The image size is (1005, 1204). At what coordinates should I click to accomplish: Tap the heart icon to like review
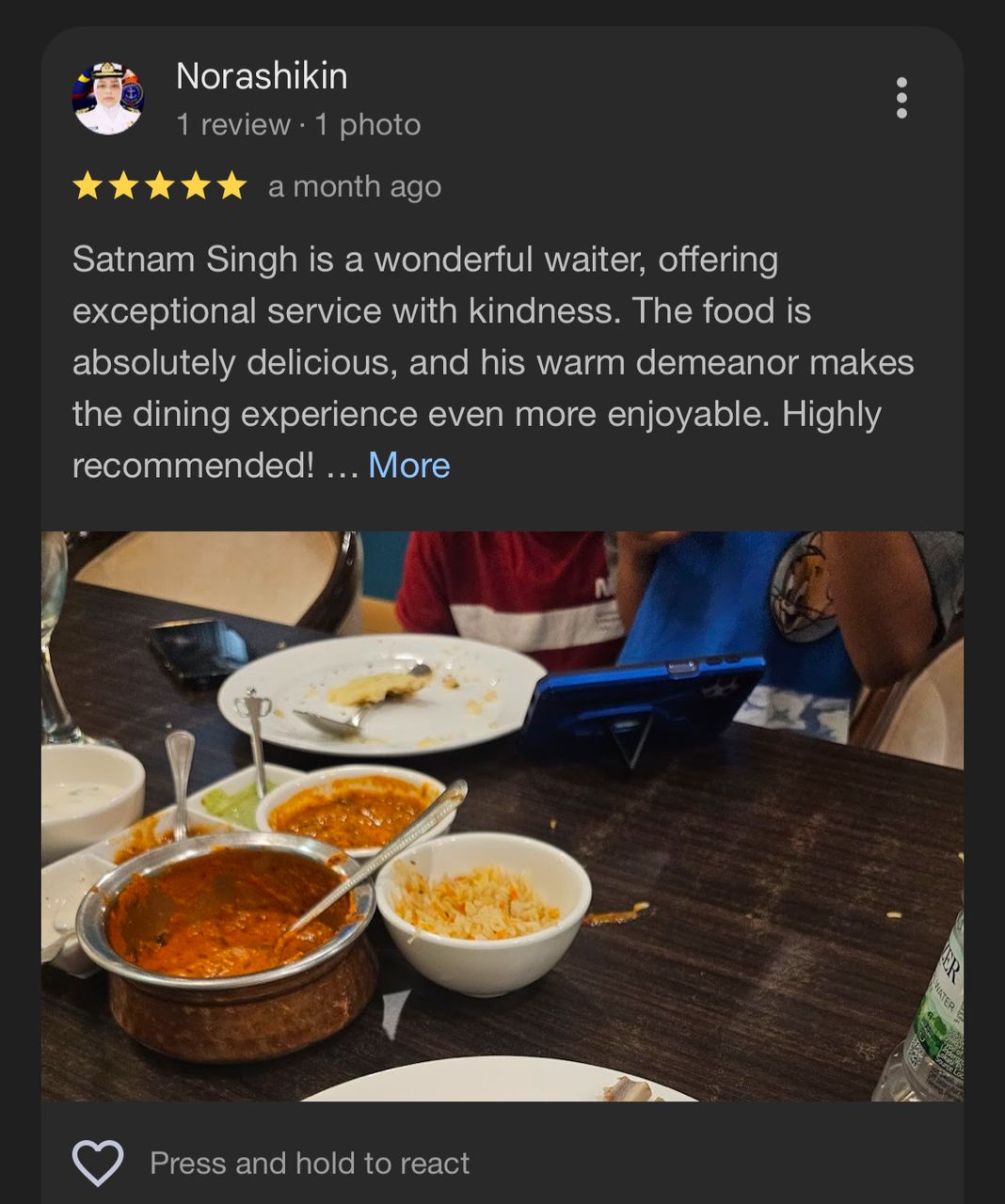98,1163
